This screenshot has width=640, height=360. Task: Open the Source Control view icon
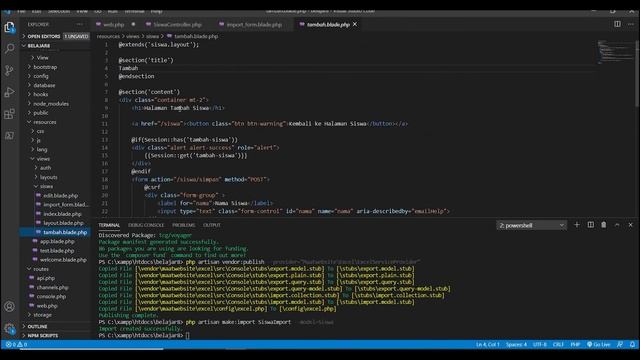point(9,70)
